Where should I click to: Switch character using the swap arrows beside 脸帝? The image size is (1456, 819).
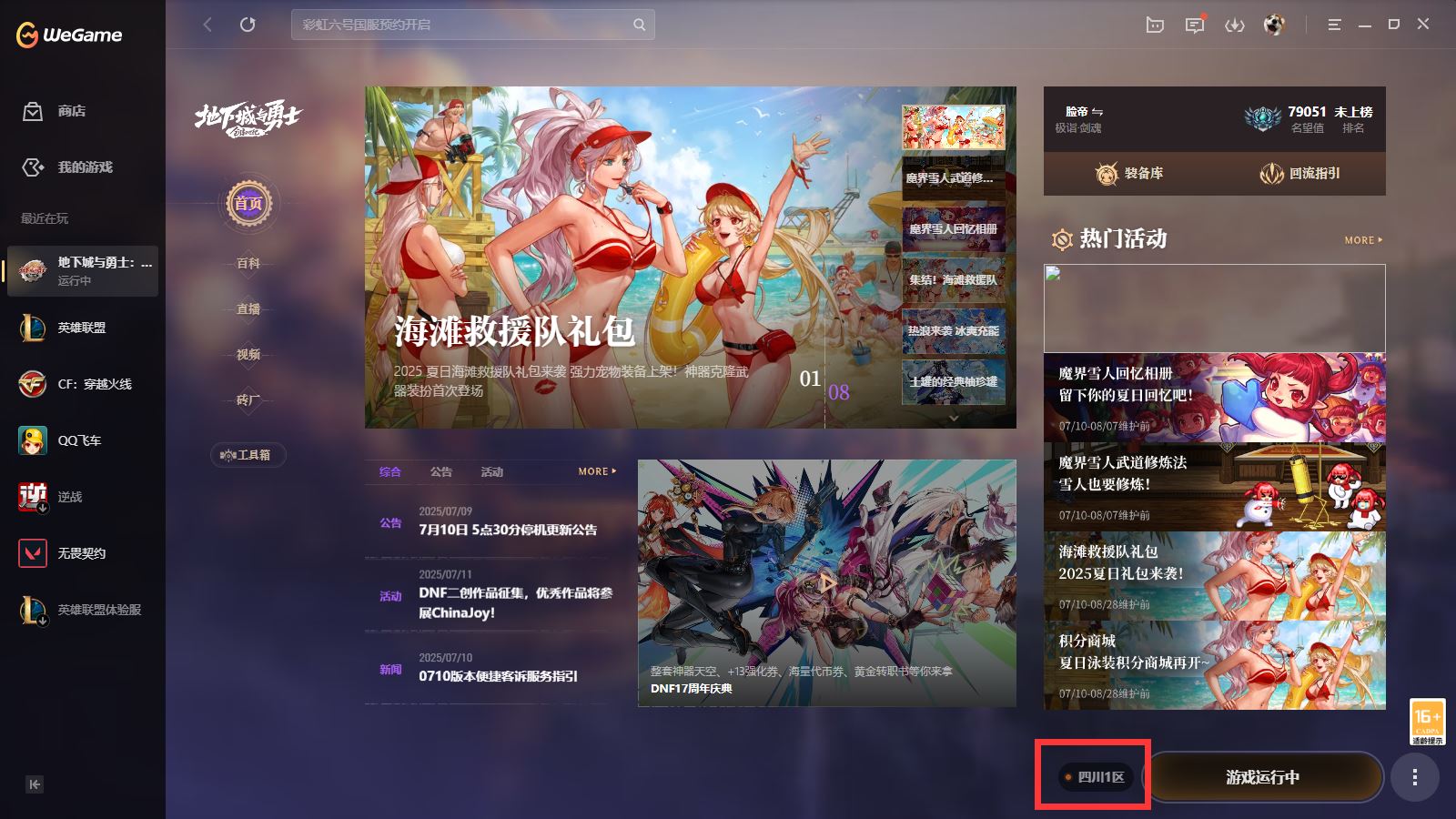coord(1097,112)
